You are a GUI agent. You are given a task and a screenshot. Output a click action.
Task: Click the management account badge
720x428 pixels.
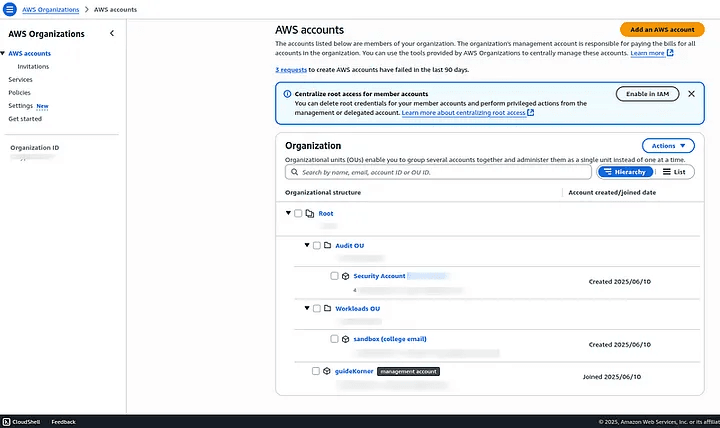click(408, 371)
